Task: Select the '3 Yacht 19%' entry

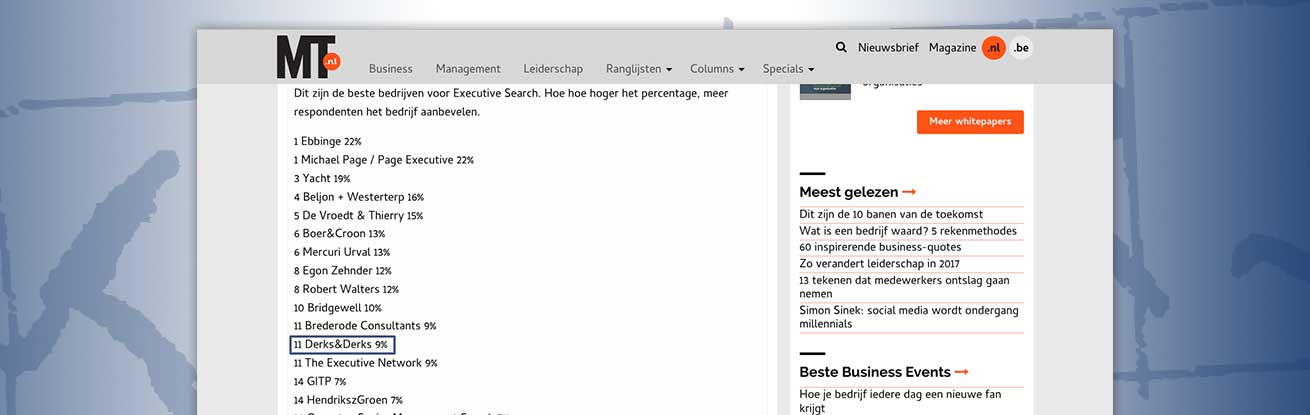Action: 322,178
